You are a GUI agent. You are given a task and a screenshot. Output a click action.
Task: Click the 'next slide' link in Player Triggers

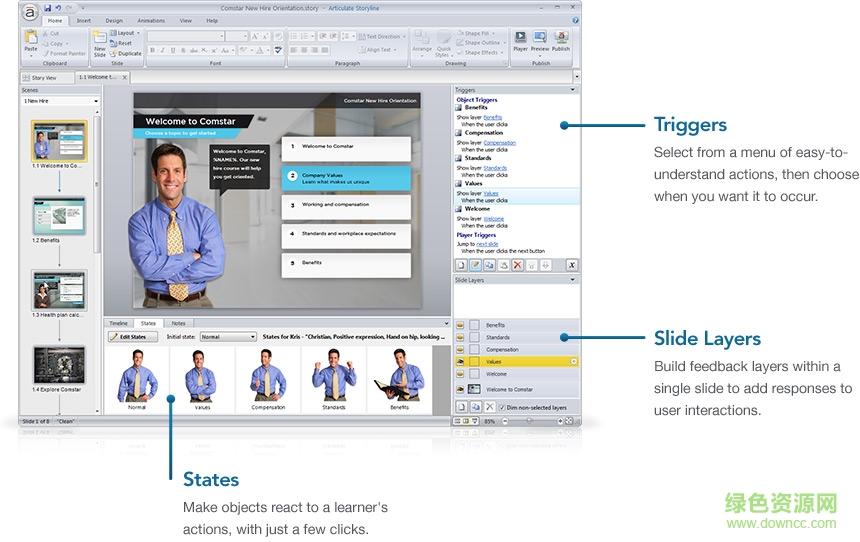click(x=487, y=243)
